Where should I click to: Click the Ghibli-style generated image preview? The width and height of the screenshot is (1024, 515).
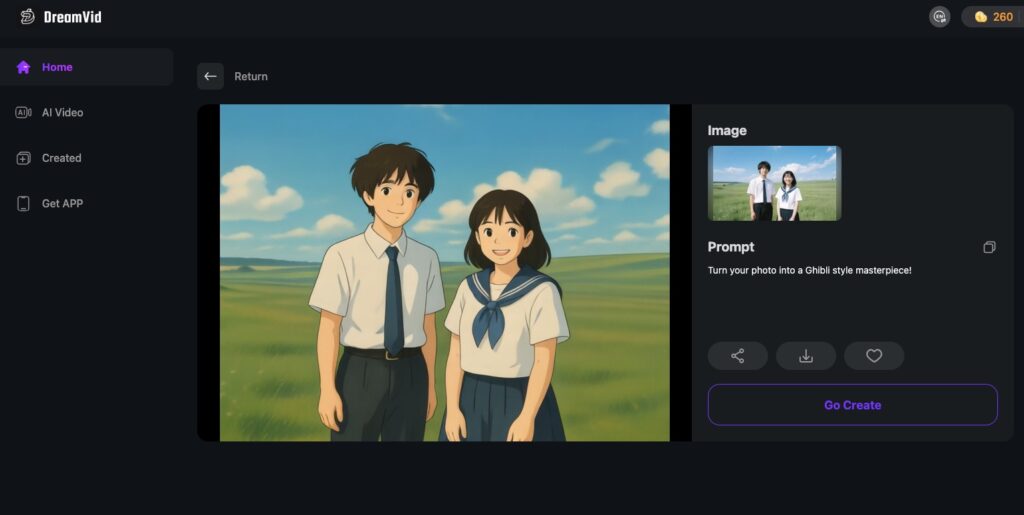click(445, 273)
